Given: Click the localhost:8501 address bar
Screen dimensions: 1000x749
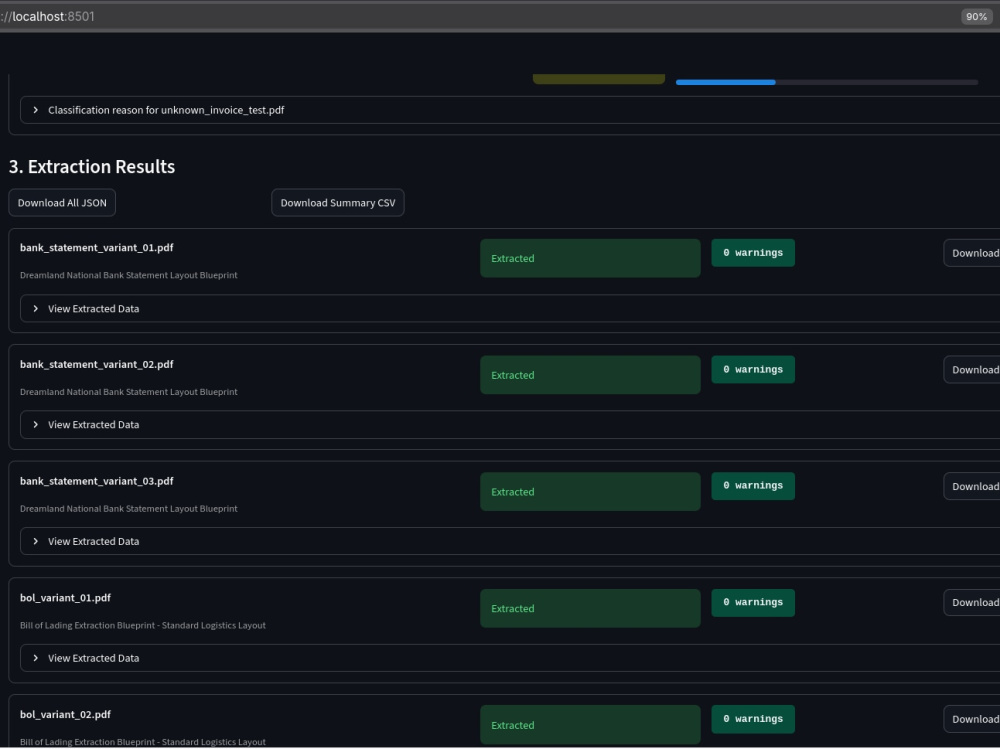Looking at the screenshot, I should [x=478, y=17].
